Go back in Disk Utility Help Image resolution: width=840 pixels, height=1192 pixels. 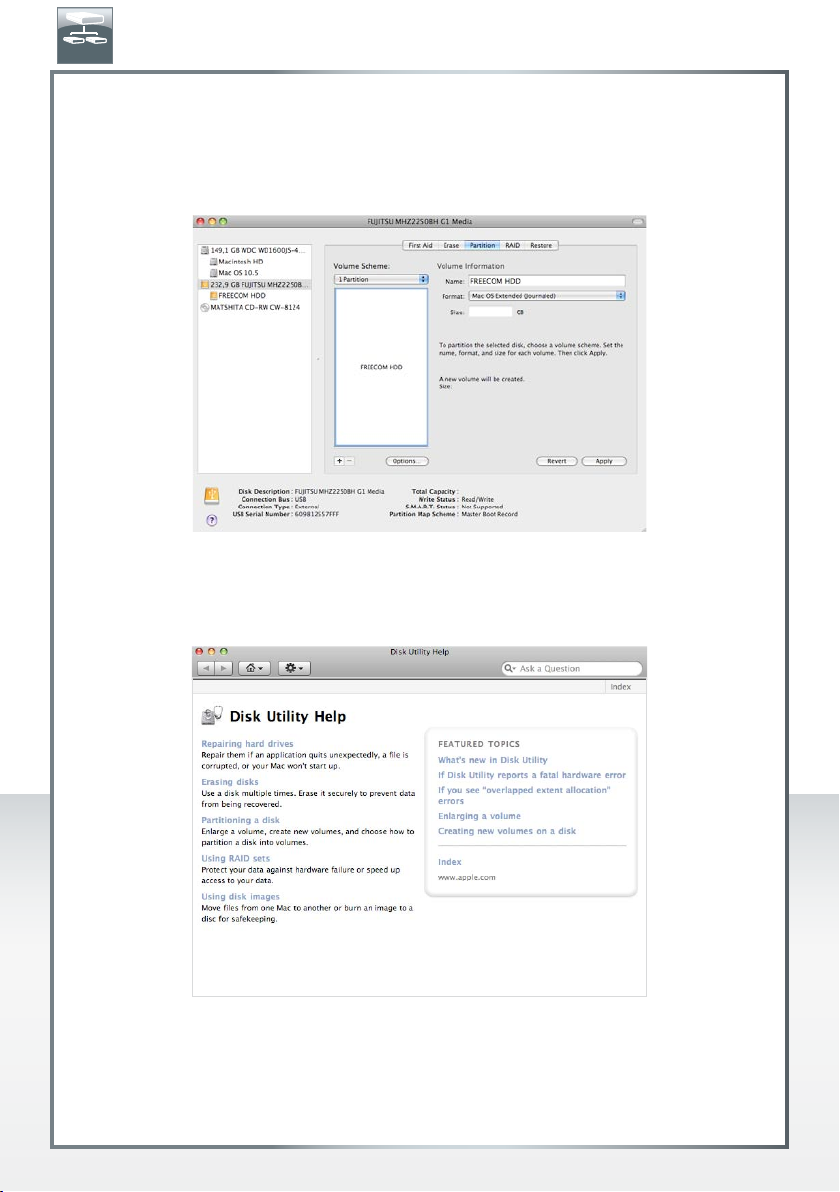click(206, 668)
